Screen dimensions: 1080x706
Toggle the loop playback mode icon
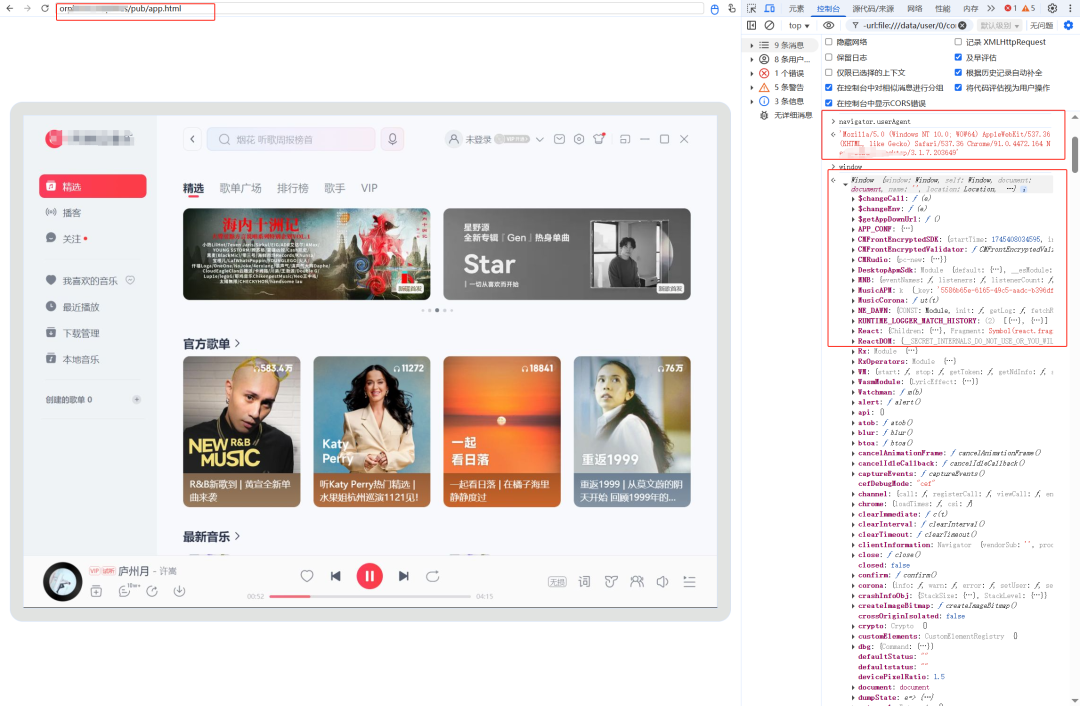(x=433, y=576)
